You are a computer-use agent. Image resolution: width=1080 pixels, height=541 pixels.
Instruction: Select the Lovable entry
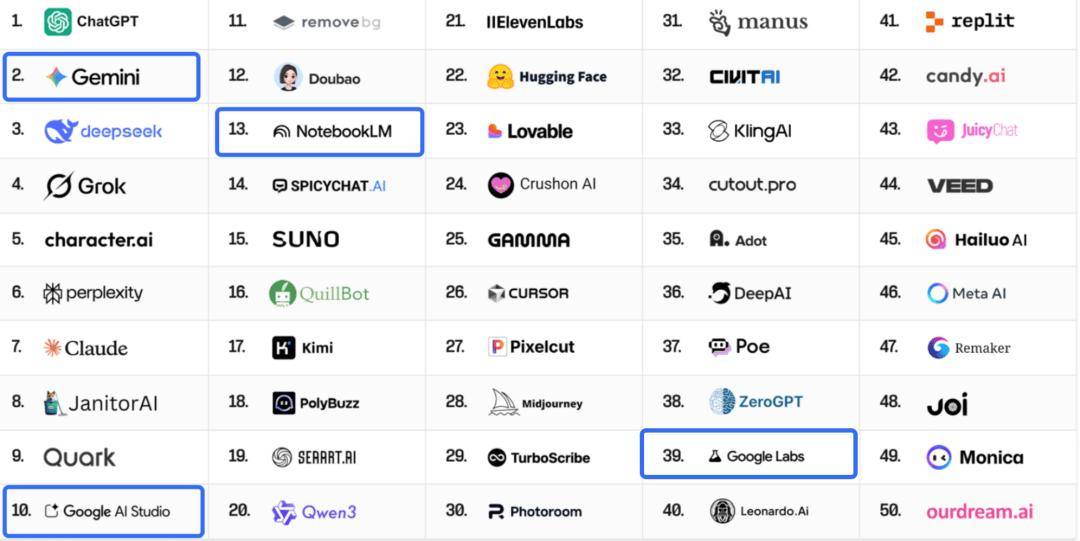click(530, 131)
